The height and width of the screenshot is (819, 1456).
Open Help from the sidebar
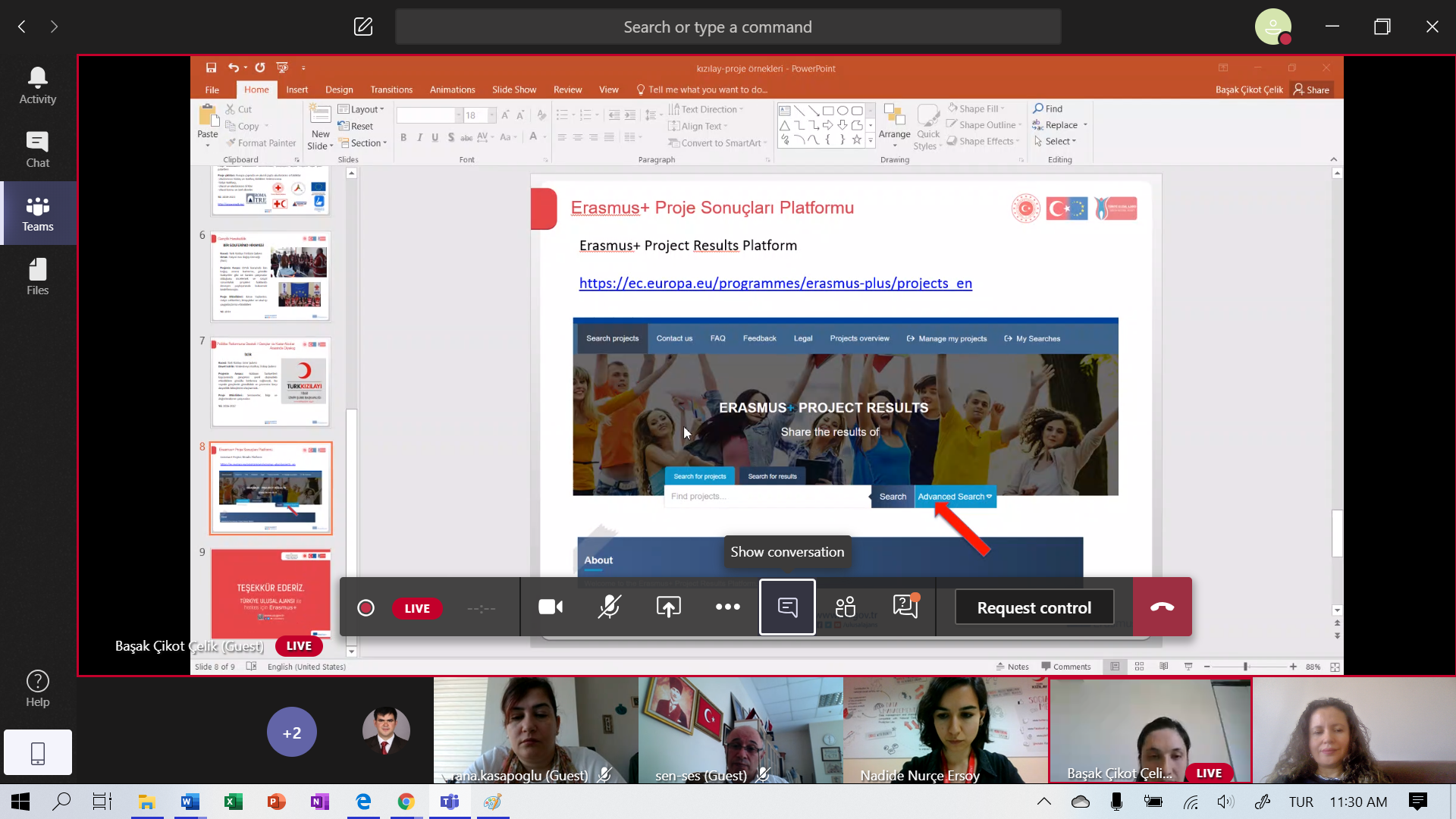37,689
